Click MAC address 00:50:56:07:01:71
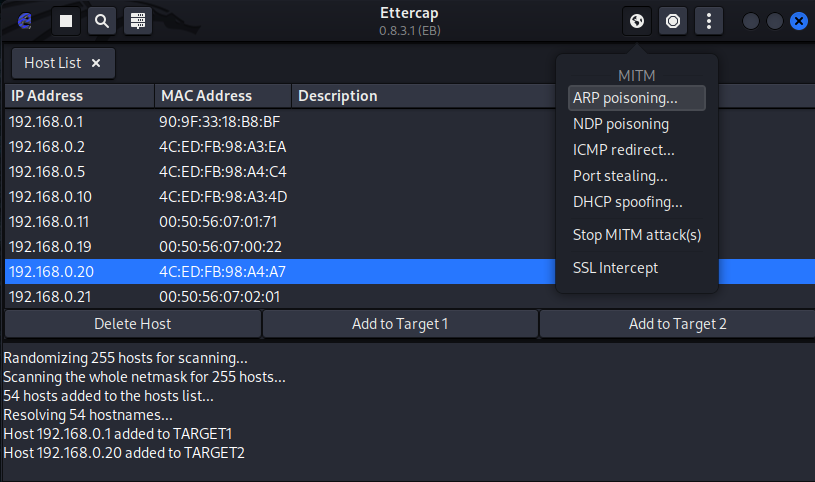The height and width of the screenshot is (482, 815). click(x=218, y=222)
